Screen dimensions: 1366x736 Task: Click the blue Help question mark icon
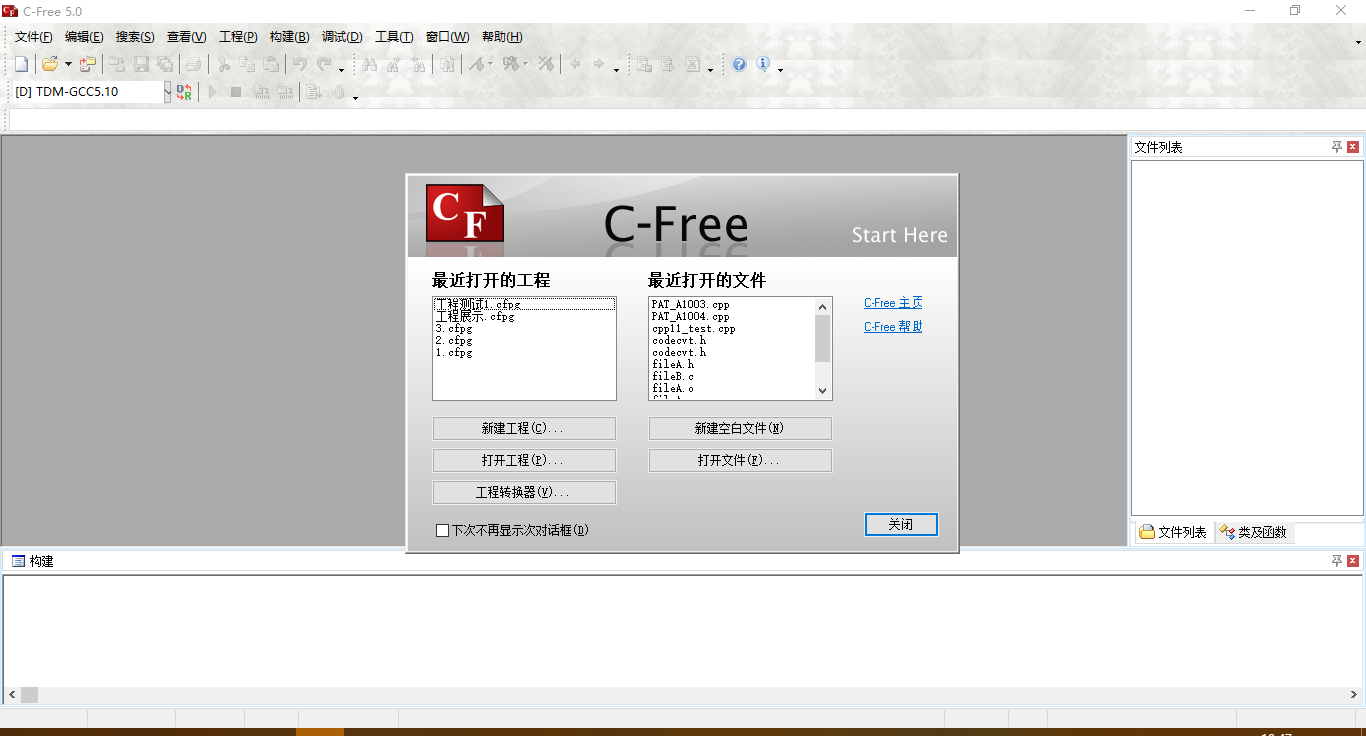[739, 64]
